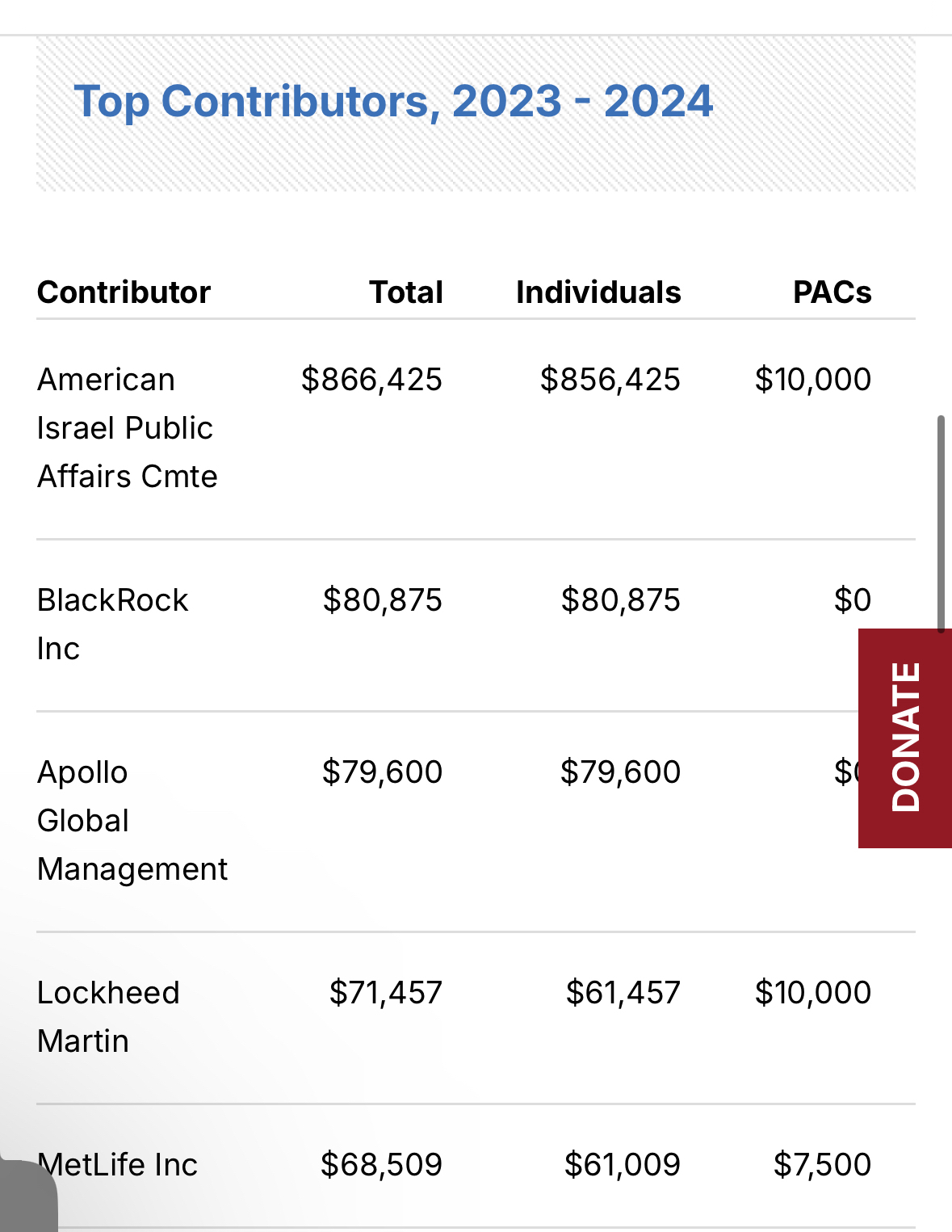Select American Israel Public Affairs Cmte contributor
The height and width of the screenshot is (1232, 952).
(x=127, y=428)
